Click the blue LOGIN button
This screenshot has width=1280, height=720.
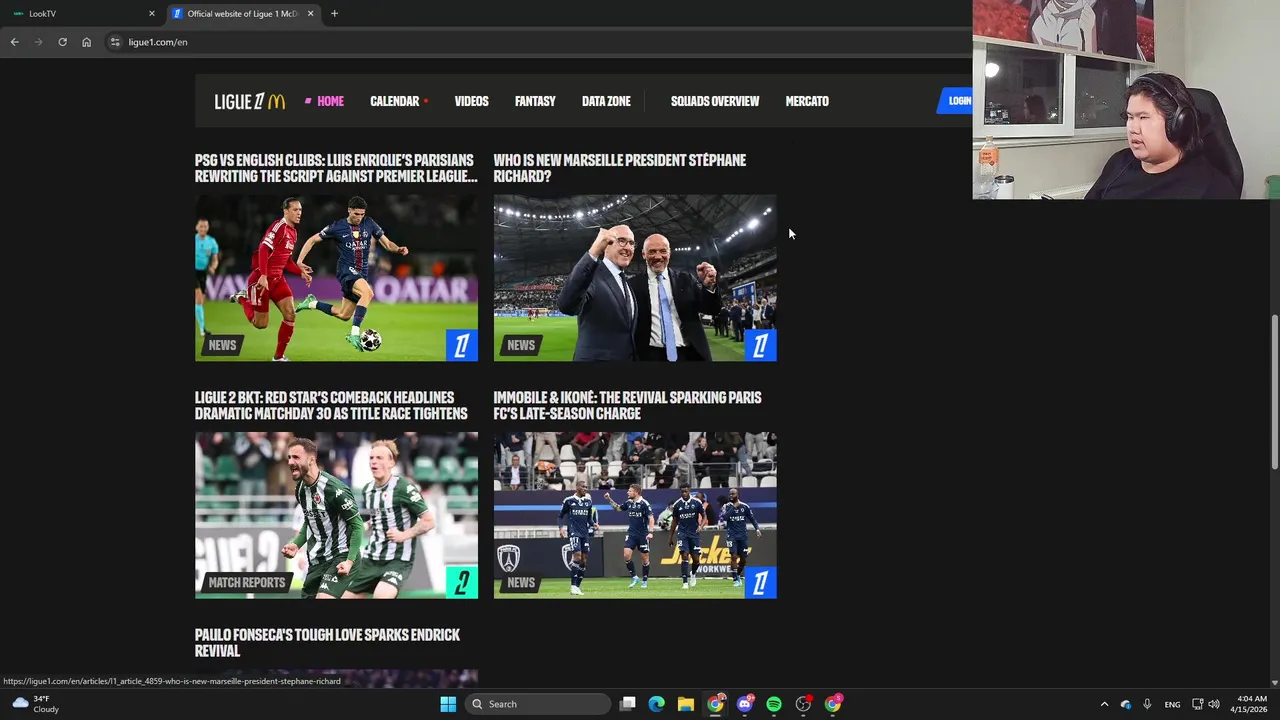tap(956, 101)
